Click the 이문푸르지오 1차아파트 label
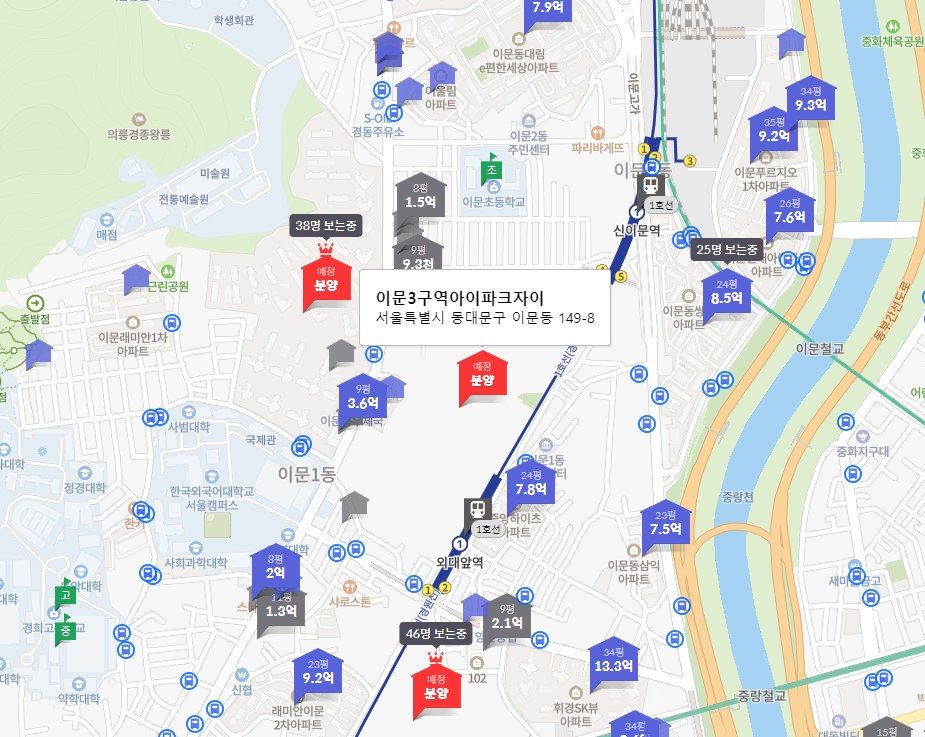 point(765,179)
